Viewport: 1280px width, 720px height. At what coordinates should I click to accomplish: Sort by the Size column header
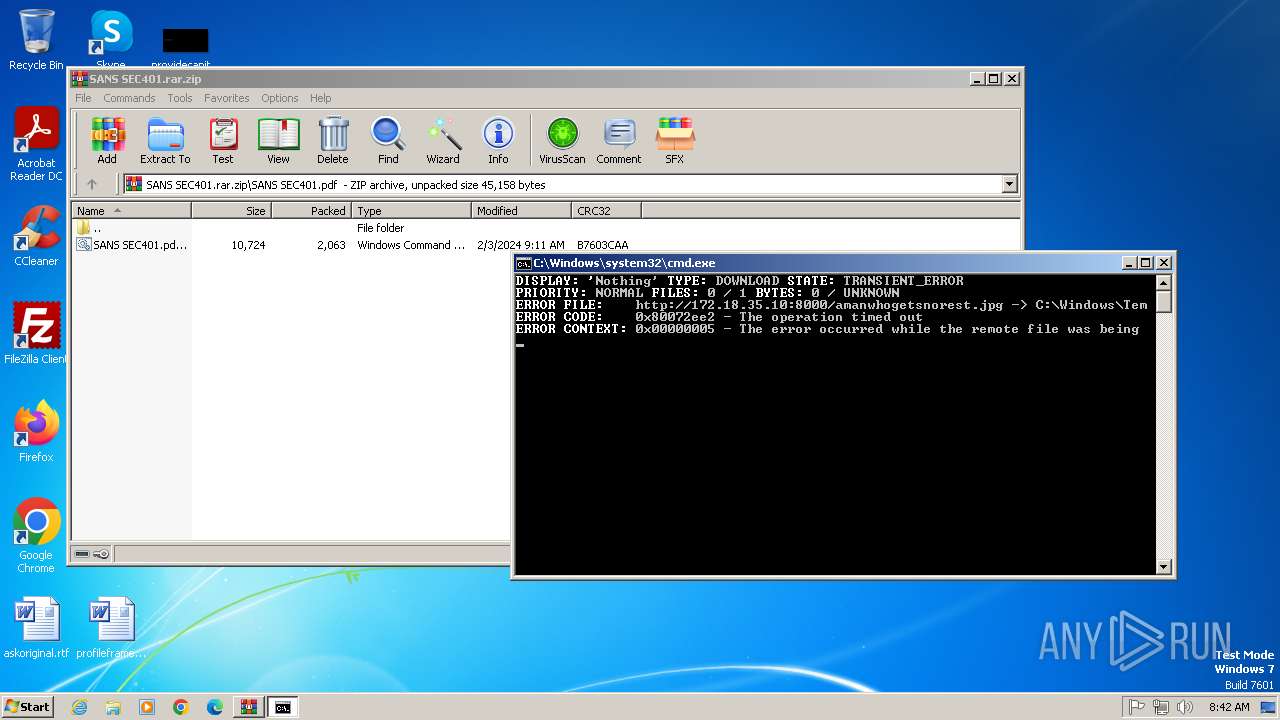pyautogui.click(x=232, y=211)
